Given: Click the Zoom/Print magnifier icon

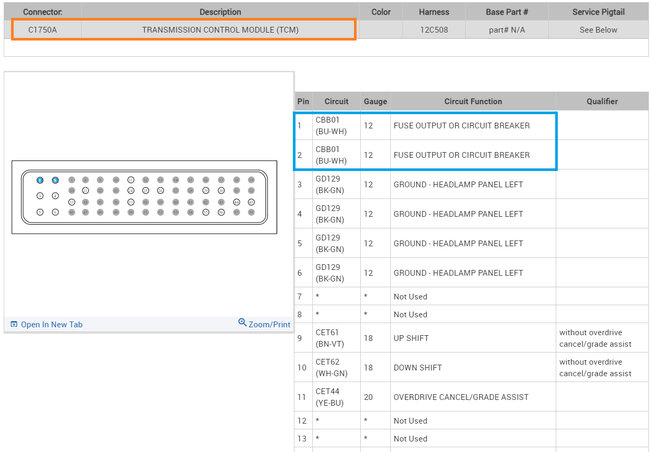Looking at the screenshot, I should click(243, 322).
